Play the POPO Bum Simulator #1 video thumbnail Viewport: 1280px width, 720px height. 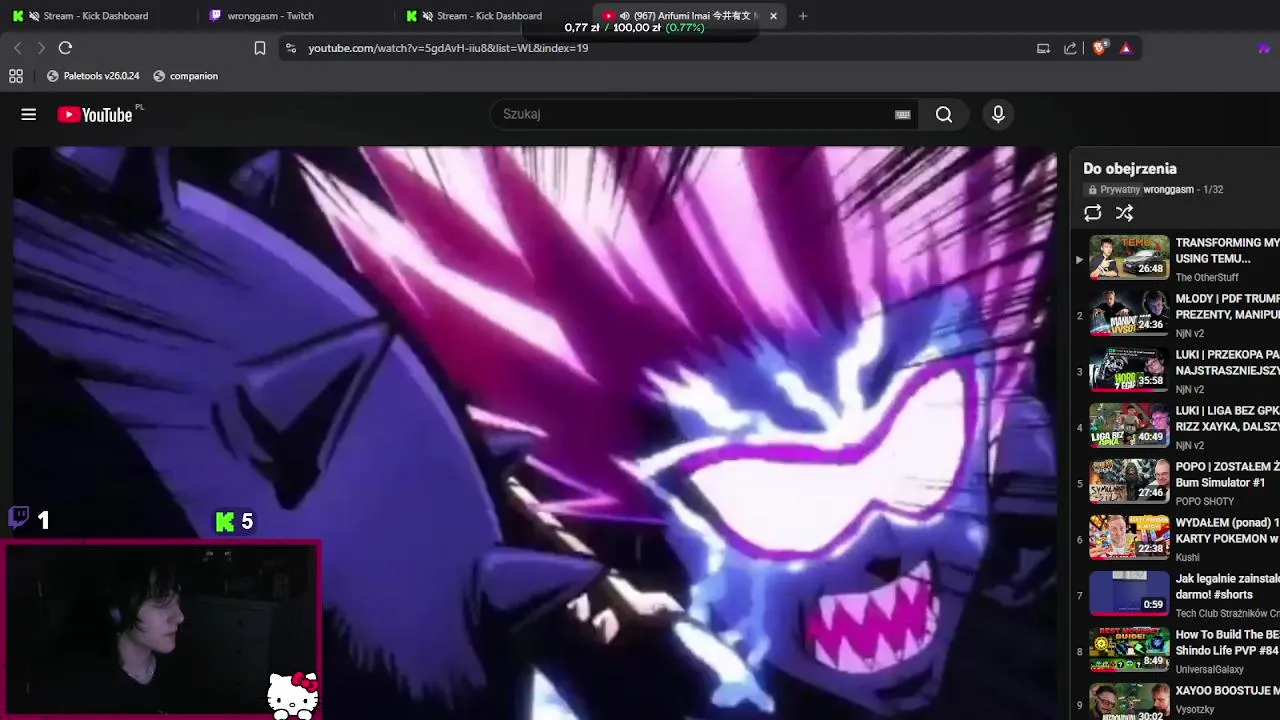pos(1129,482)
